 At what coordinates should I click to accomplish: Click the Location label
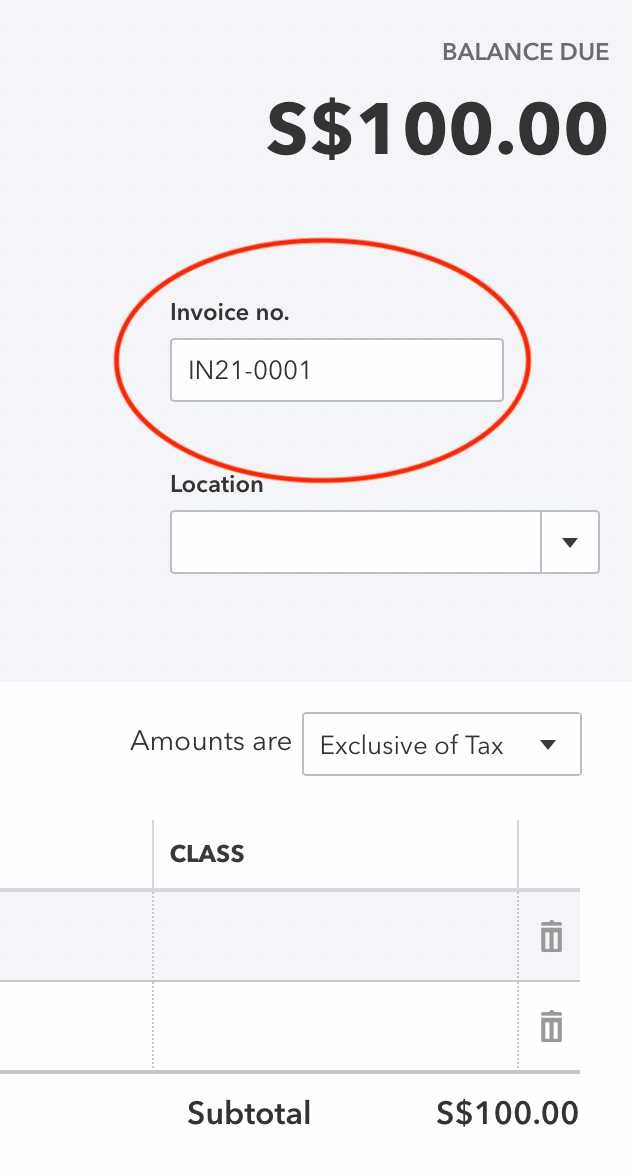point(217,484)
